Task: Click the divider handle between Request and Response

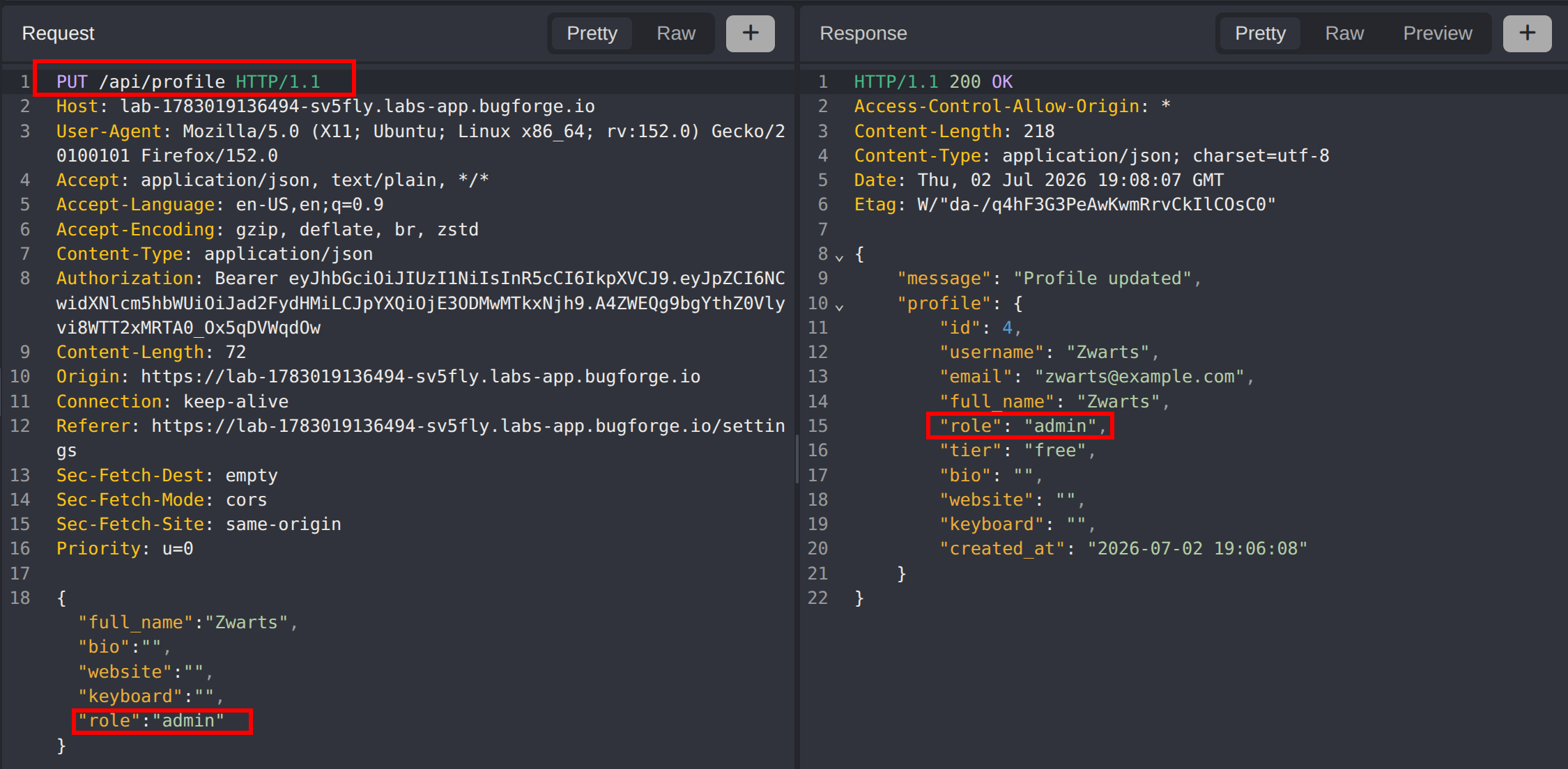Action: 797,460
